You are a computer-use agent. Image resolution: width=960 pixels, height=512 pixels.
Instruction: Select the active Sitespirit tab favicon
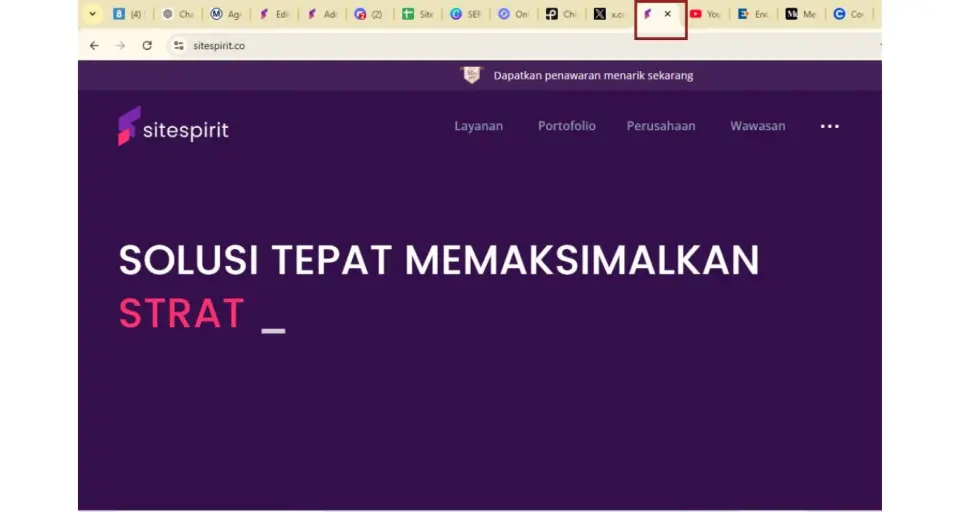(x=648, y=14)
